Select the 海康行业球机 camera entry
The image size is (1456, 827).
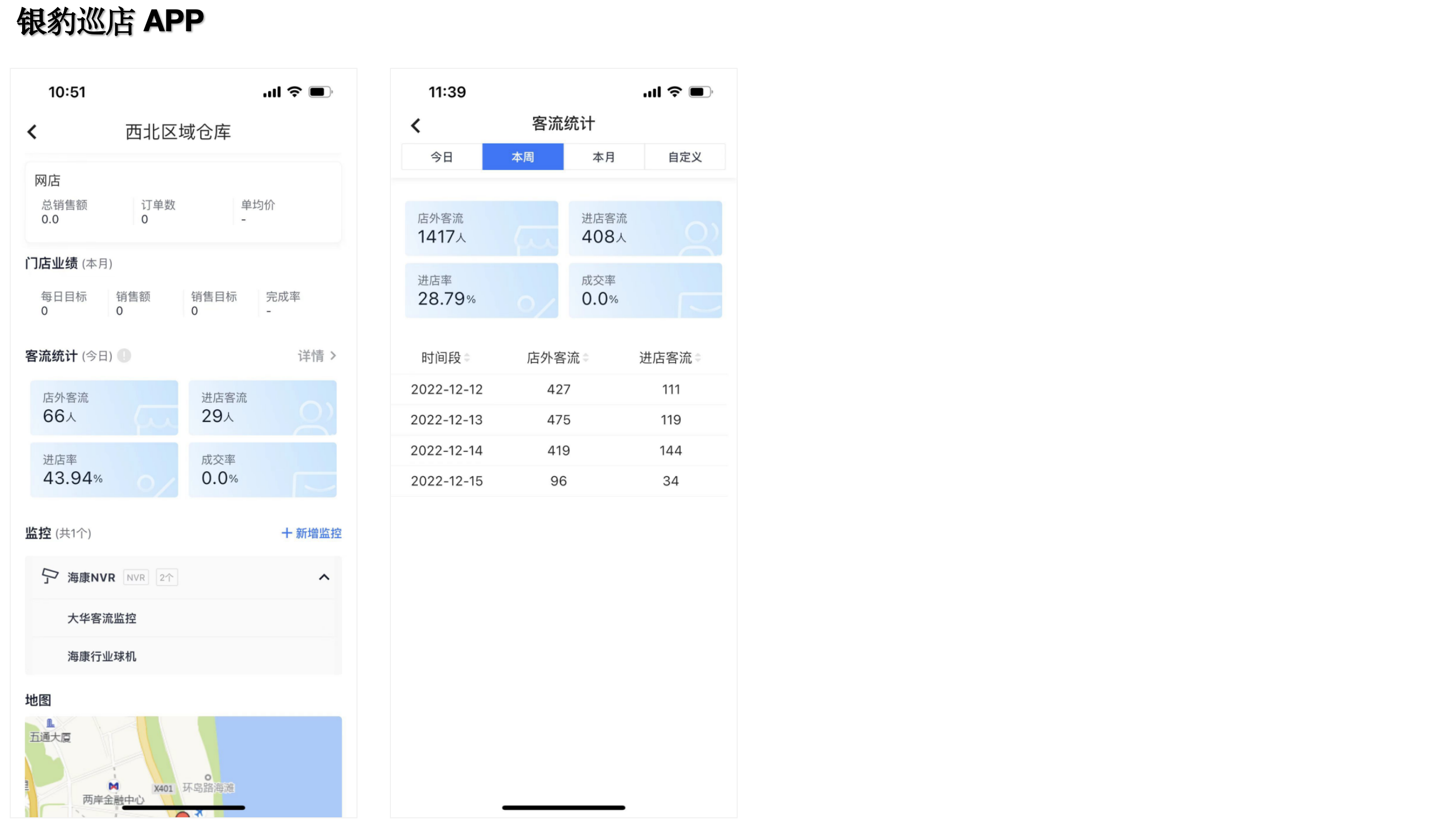[101, 657]
